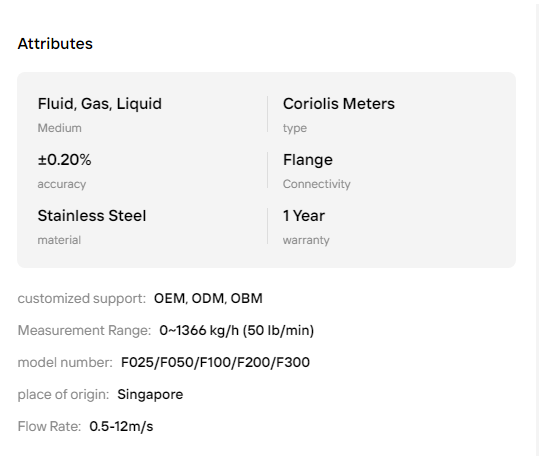
Task: Select the model number F025/F050/F100/F200/F300
Action: pyautogui.click(x=215, y=362)
